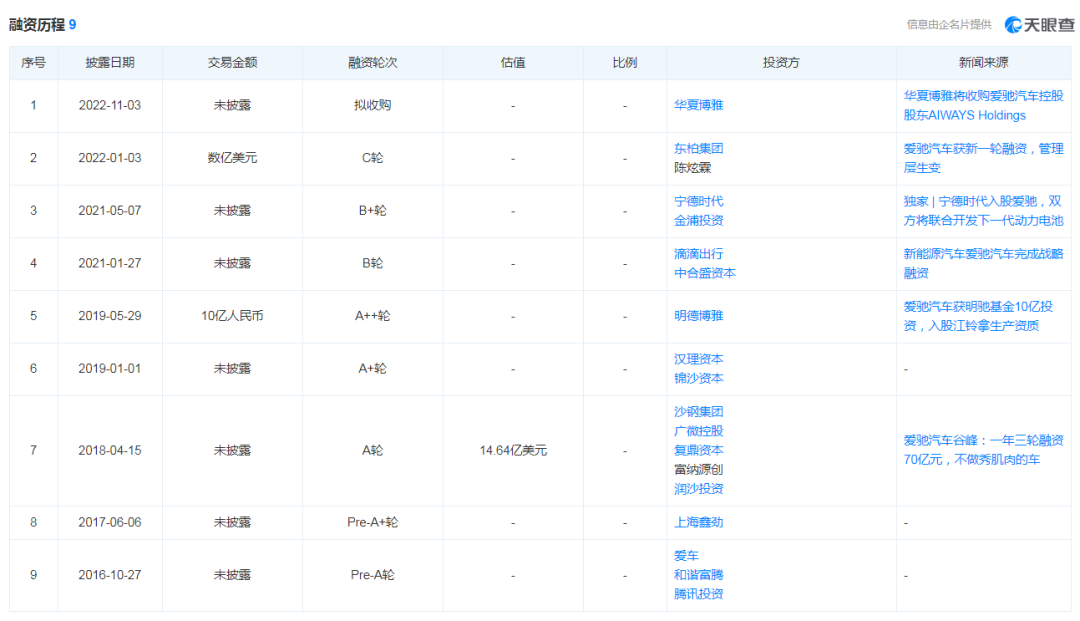Open investor link 腾讯投资
This screenshot has height=621, width=1080.
(698, 594)
